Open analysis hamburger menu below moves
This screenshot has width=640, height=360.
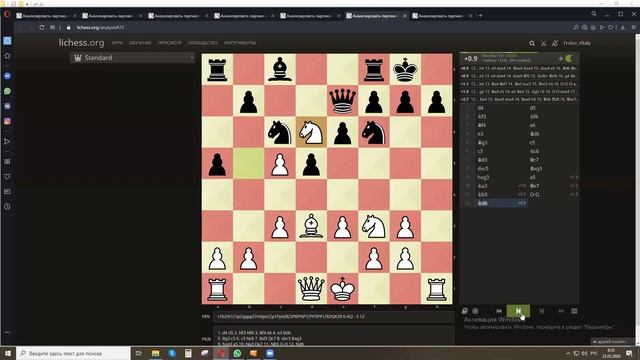[x=574, y=311]
